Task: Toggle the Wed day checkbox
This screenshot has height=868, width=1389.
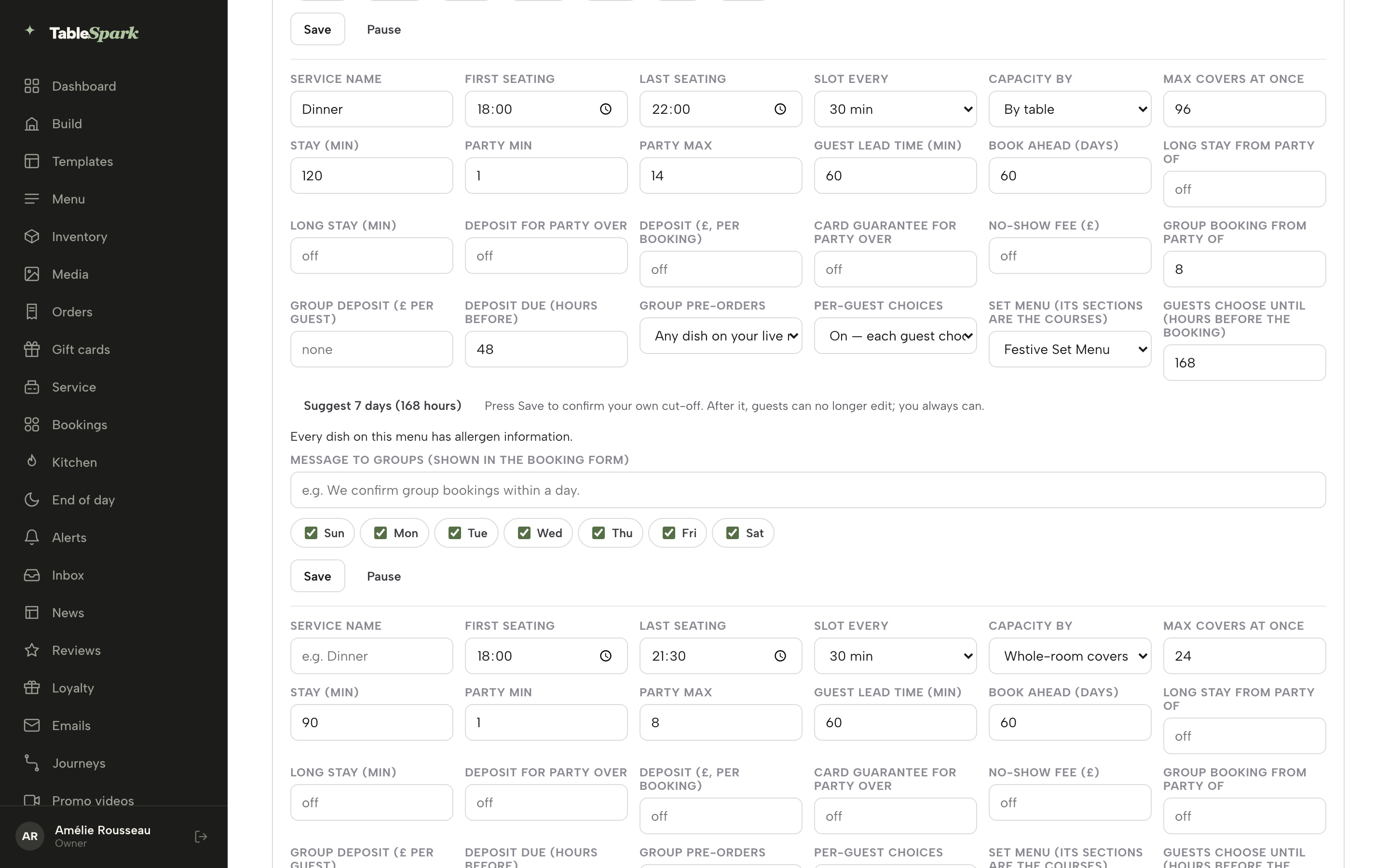Action: tap(524, 533)
